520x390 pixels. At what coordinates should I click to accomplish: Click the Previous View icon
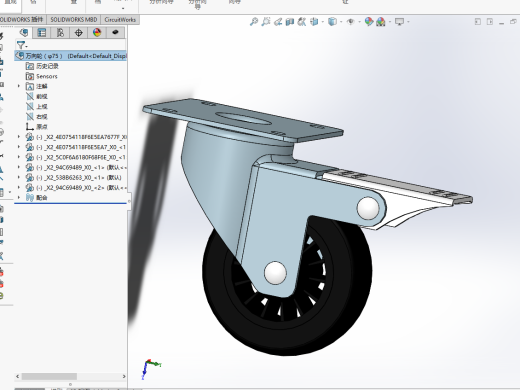278,22
